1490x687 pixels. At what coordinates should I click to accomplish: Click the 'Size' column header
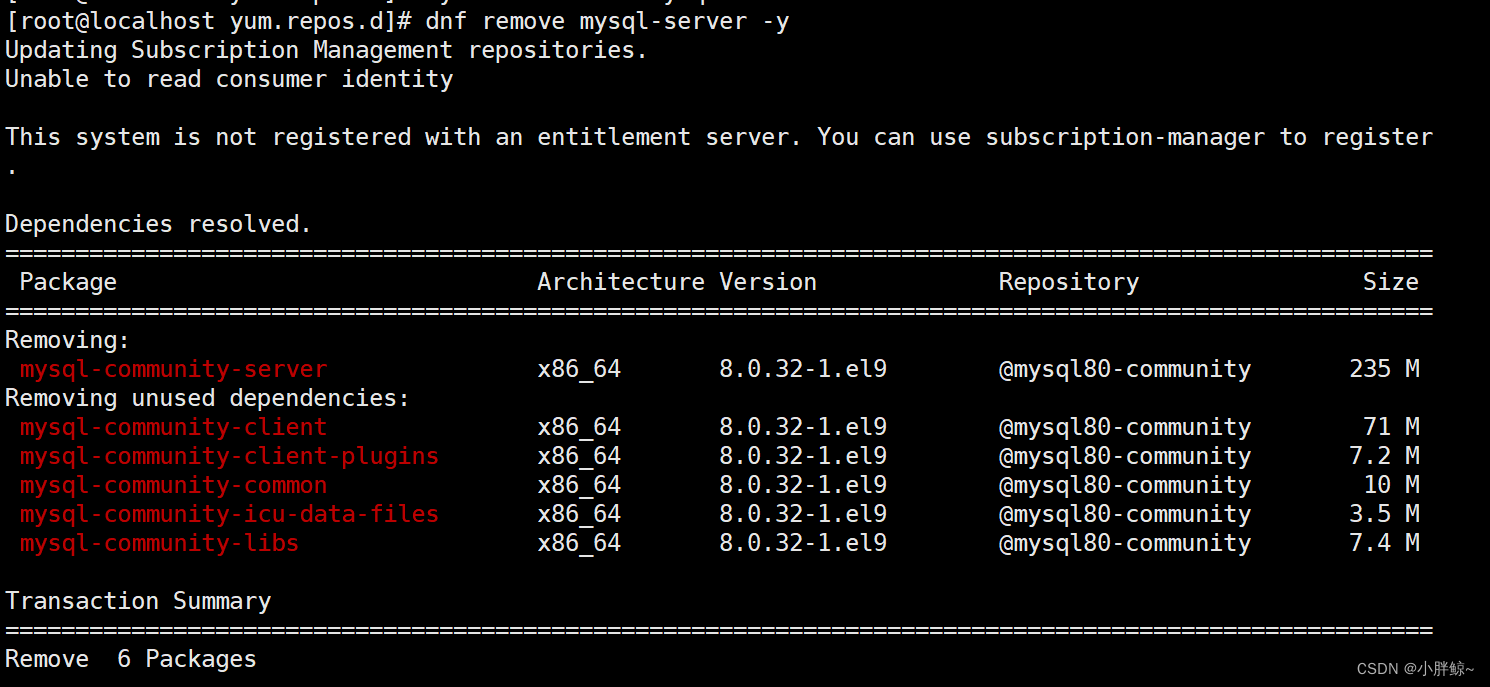tap(1391, 282)
